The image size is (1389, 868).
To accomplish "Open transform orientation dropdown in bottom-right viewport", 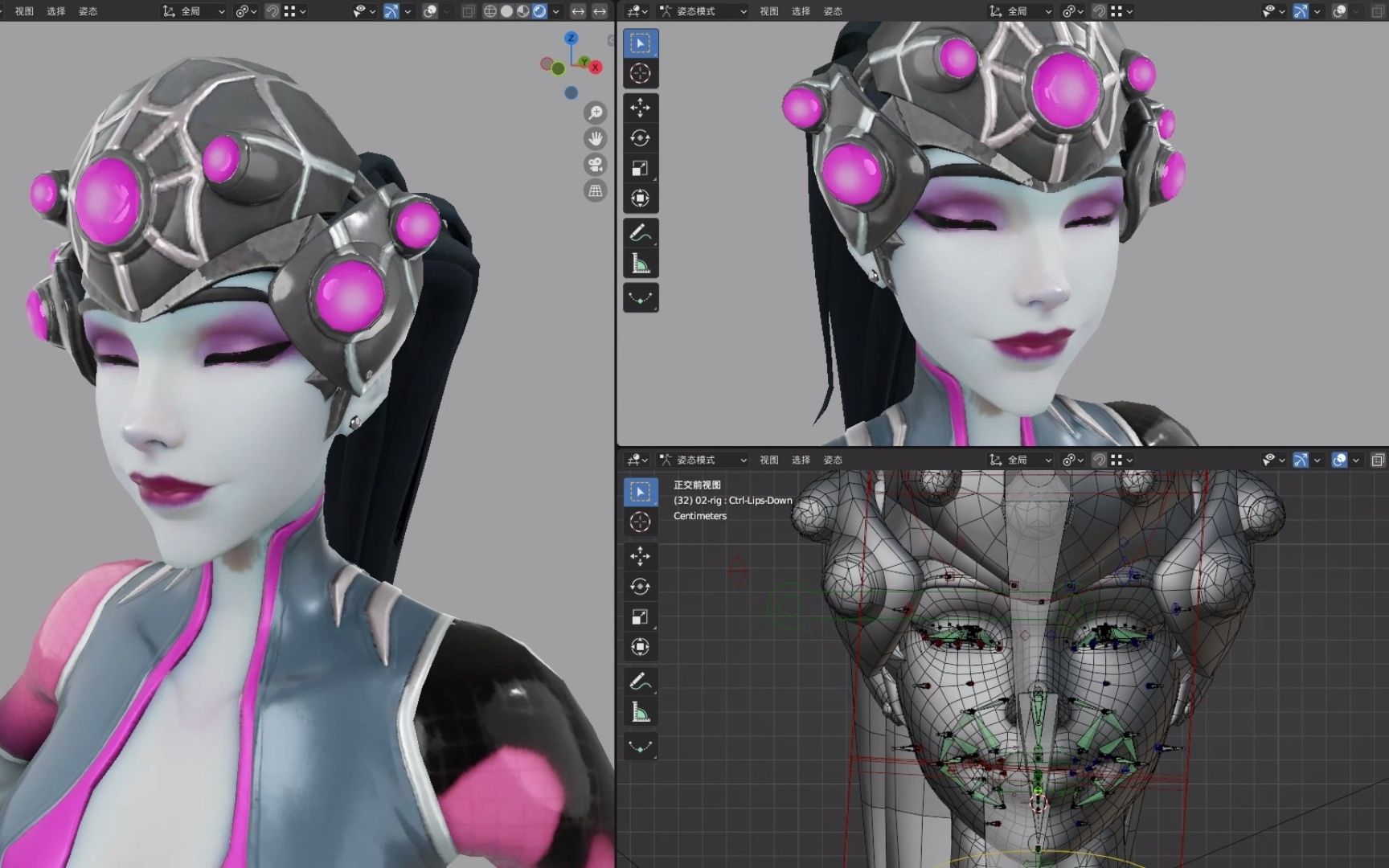I will pos(1020,460).
